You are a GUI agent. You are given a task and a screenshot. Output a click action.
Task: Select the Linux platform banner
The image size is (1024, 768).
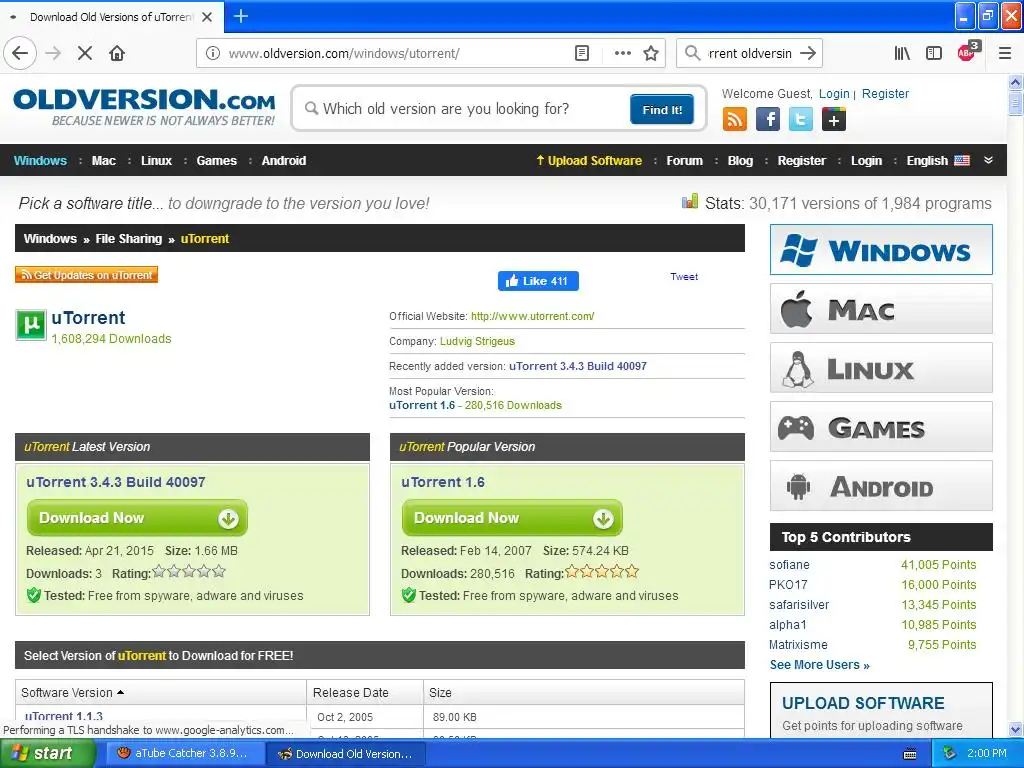pos(881,368)
